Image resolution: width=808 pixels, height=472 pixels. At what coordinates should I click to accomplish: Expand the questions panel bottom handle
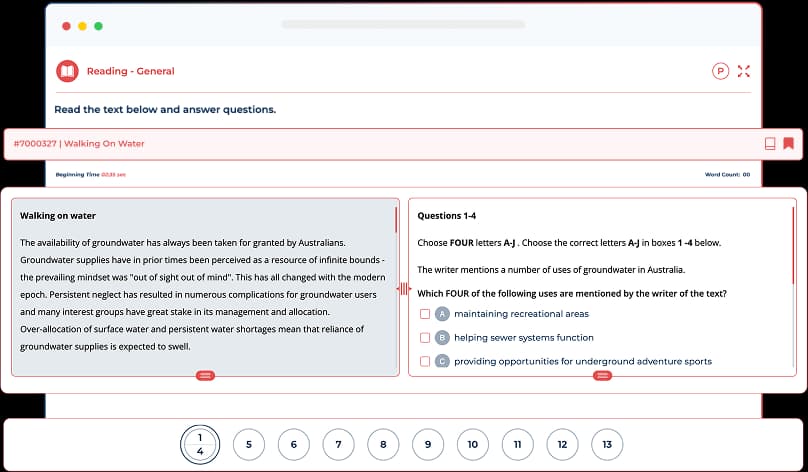[x=602, y=375]
